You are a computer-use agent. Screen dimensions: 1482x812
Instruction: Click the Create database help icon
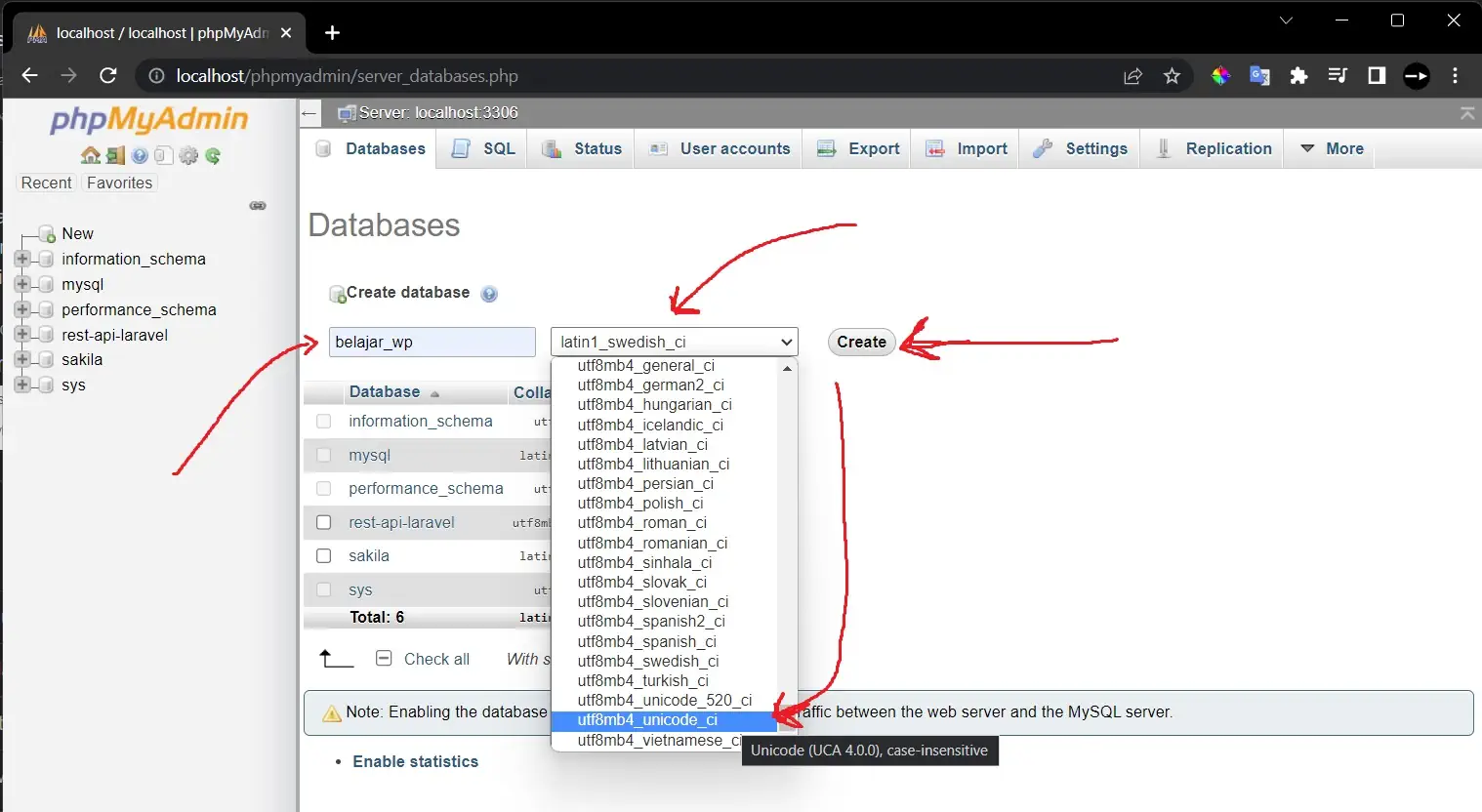pos(490,294)
